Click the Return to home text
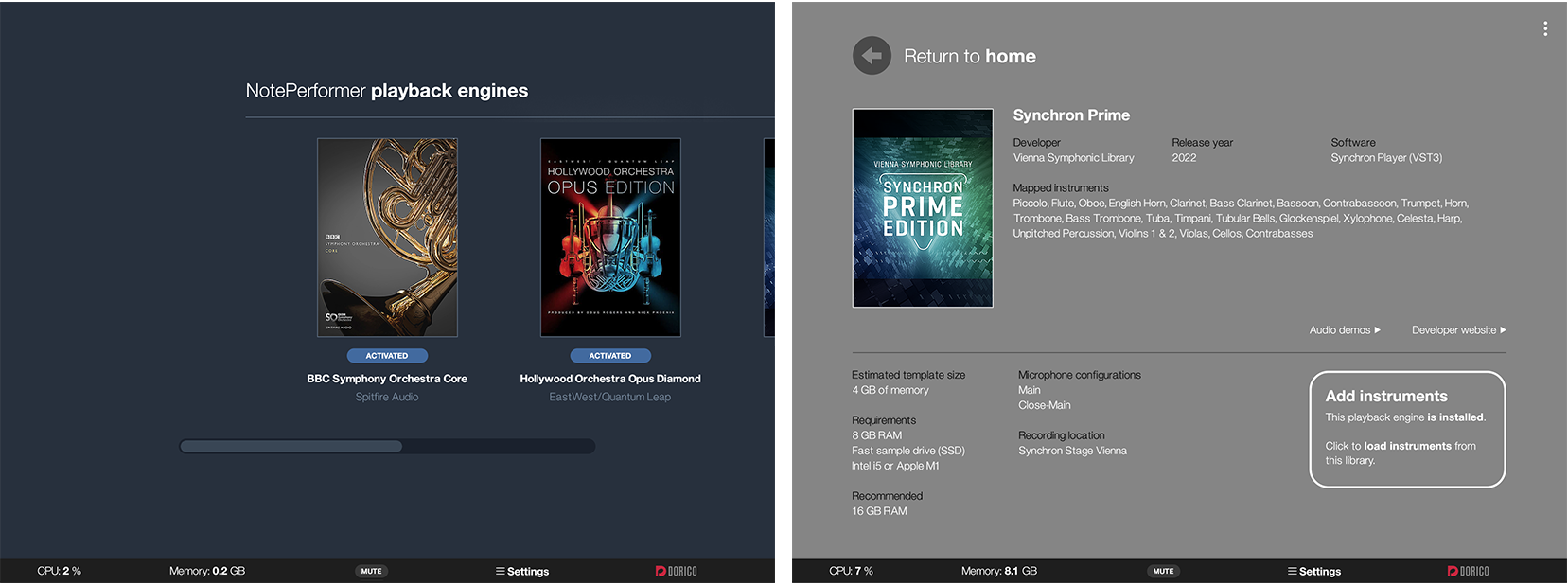The image size is (1568, 585). tap(970, 56)
